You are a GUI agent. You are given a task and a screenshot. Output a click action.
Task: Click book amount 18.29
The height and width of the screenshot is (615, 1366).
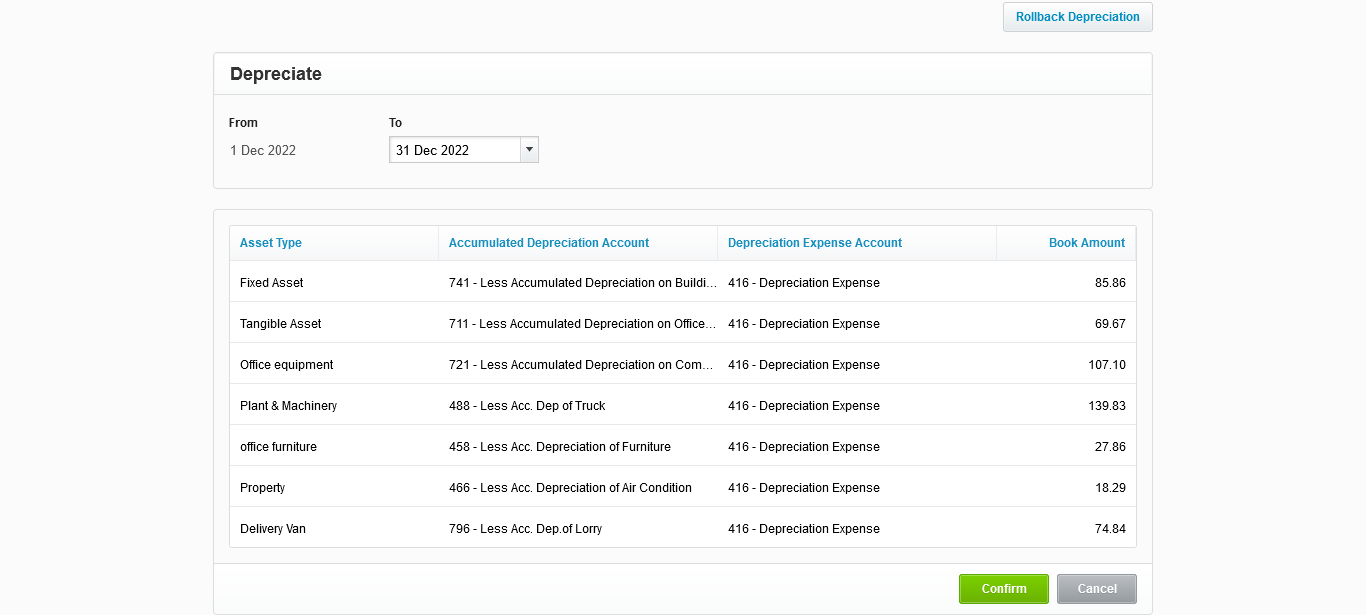point(1110,488)
